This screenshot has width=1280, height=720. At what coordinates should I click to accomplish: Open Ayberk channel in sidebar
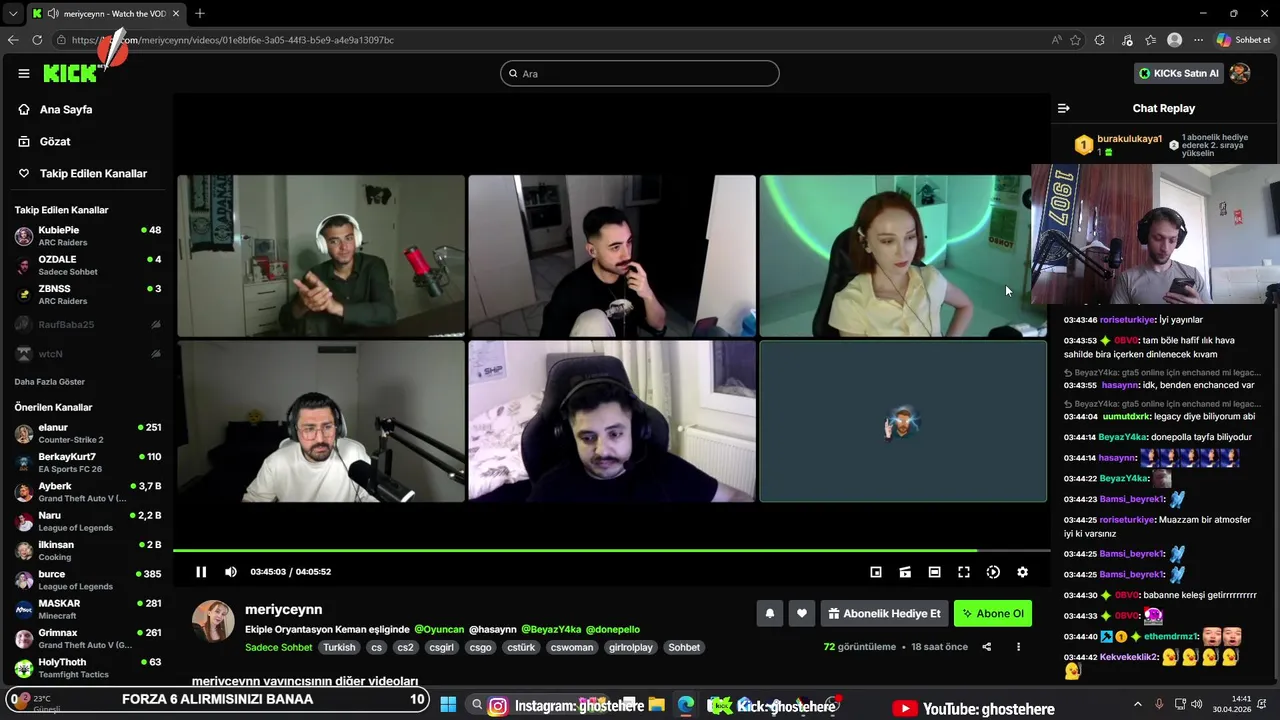pos(88,492)
